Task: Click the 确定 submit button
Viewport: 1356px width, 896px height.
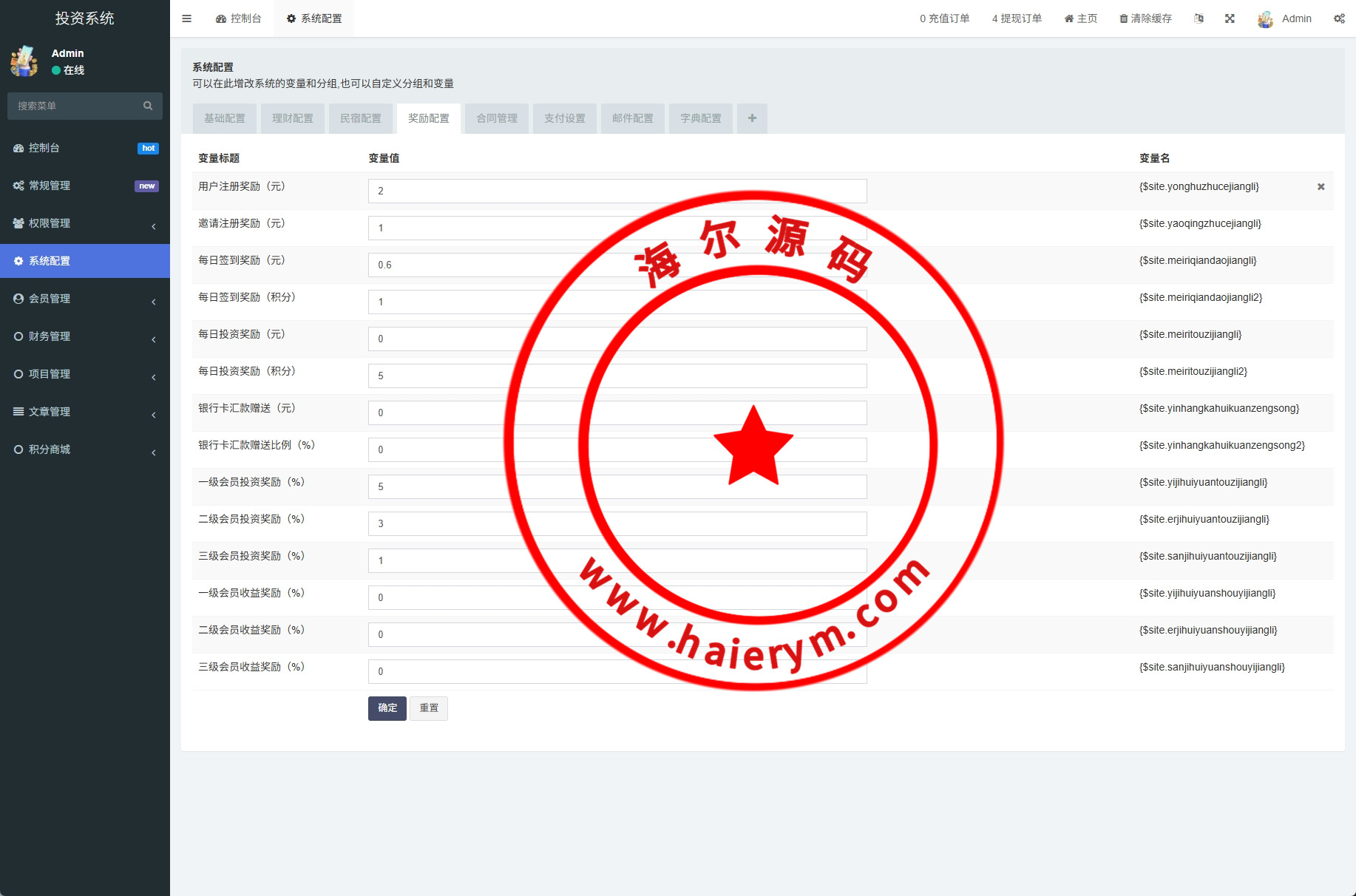Action: 387,708
